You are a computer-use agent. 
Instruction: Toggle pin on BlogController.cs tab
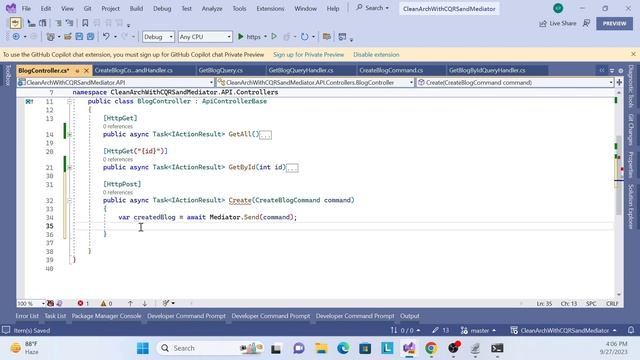77,71
